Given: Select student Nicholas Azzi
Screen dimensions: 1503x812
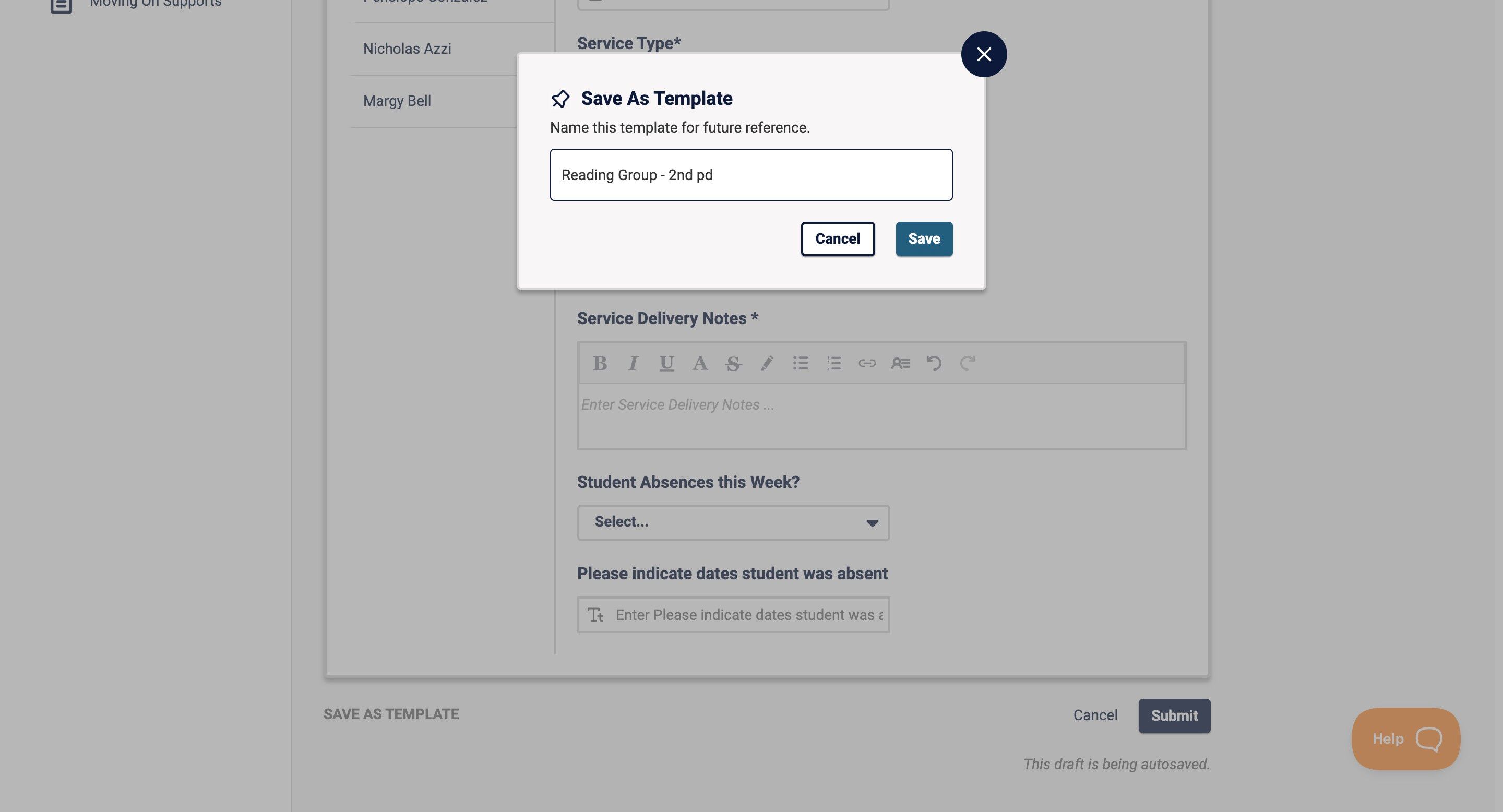Looking at the screenshot, I should (407, 49).
